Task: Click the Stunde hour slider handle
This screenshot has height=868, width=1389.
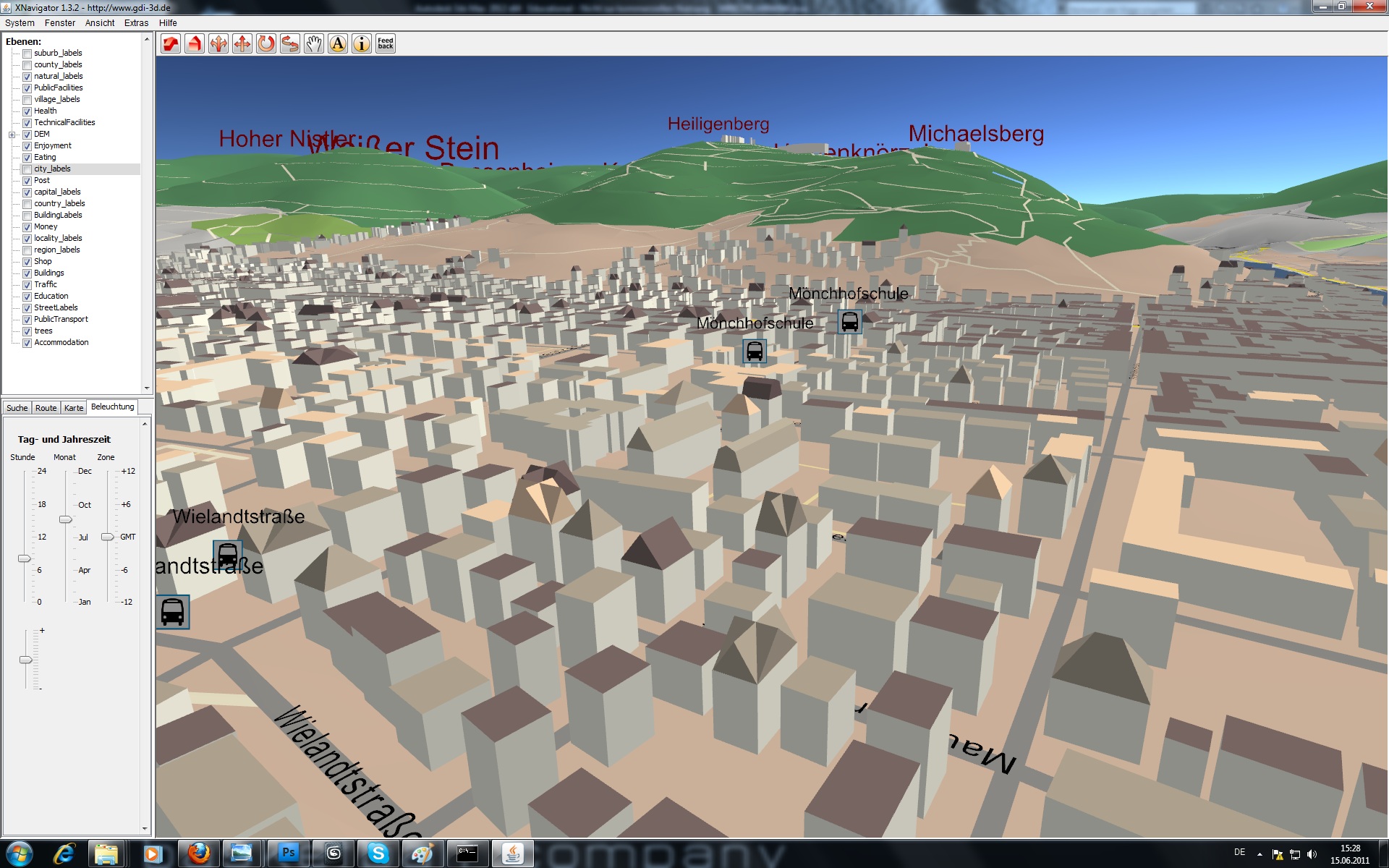Action: pos(24,558)
